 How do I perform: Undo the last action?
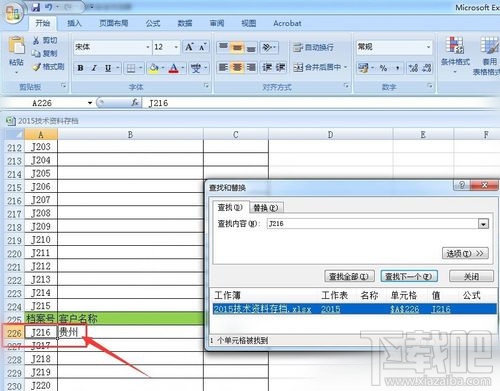[x=48, y=7]
